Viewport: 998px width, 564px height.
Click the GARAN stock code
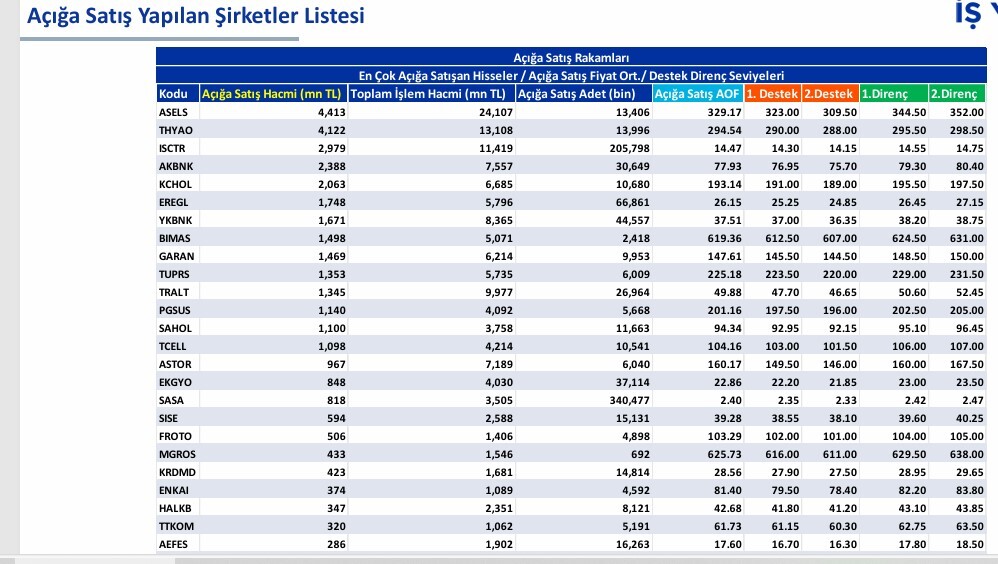(175, 256)
